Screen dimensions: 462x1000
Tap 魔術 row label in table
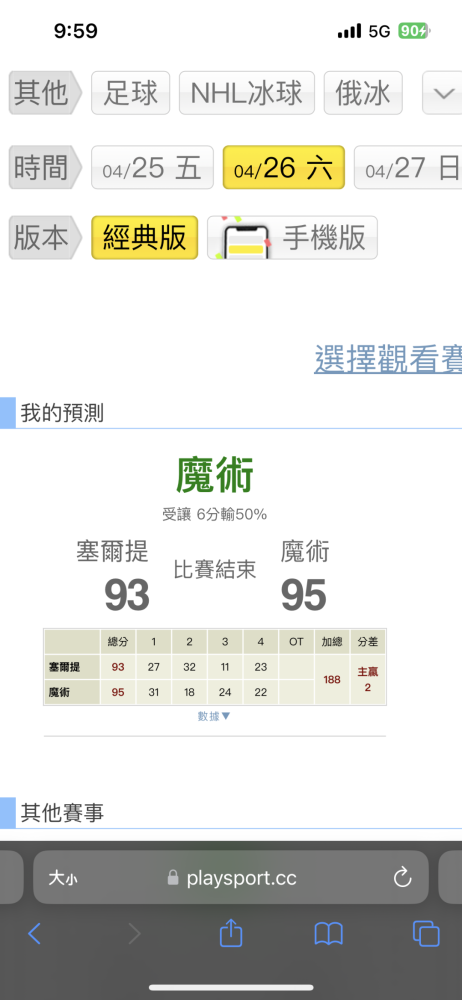point(71,692)
